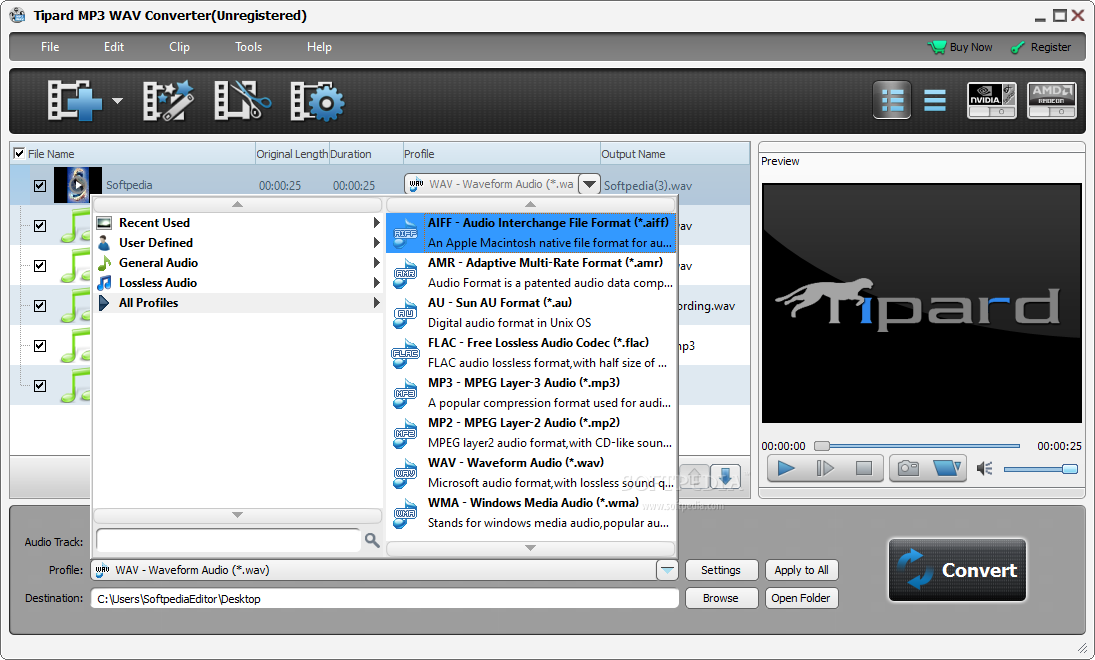Select the MP3 format icon
Image resolution: width=1095 pixels, height=660 pixels.
pos(405,393)
